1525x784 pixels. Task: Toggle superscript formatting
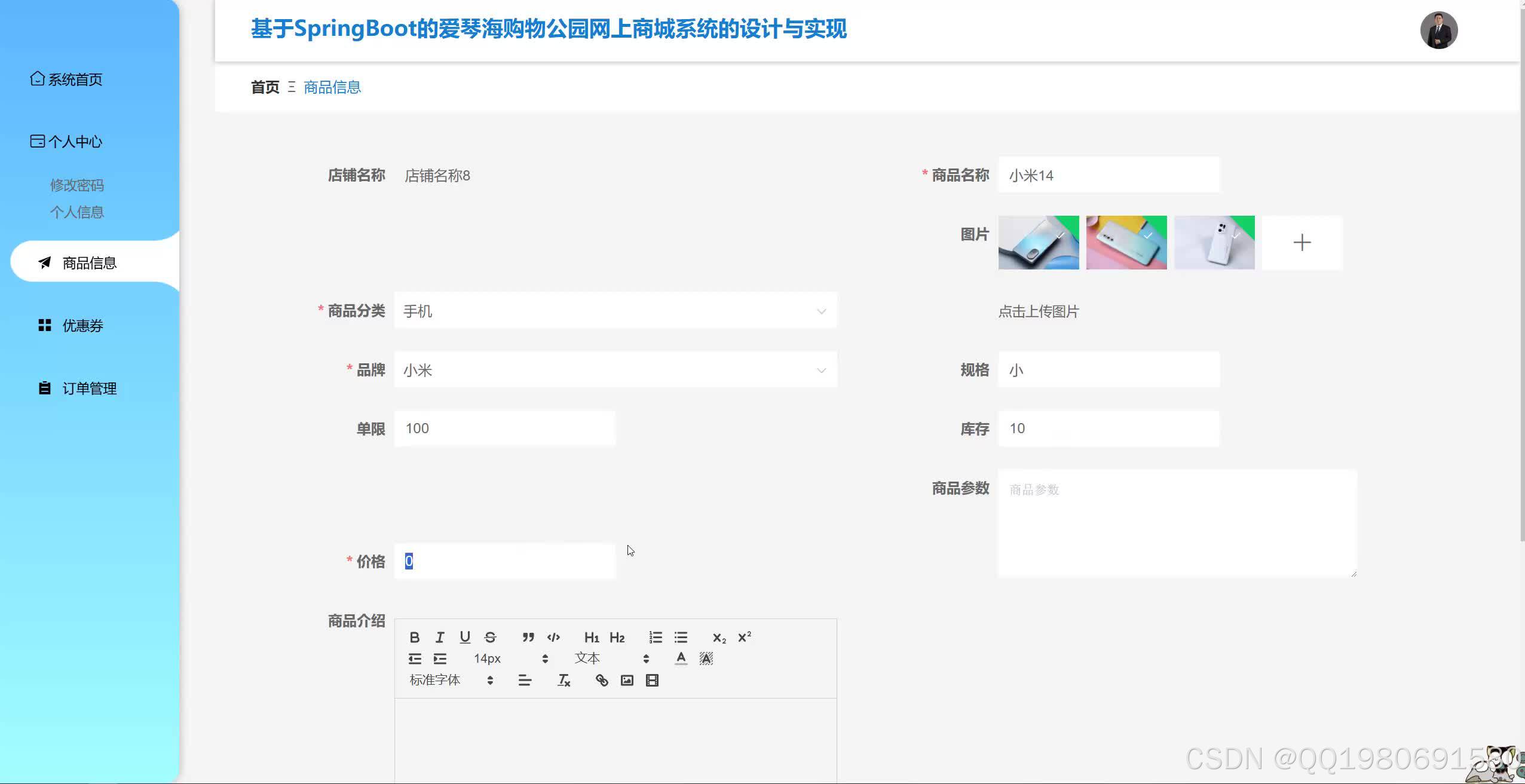pos(743,637)
